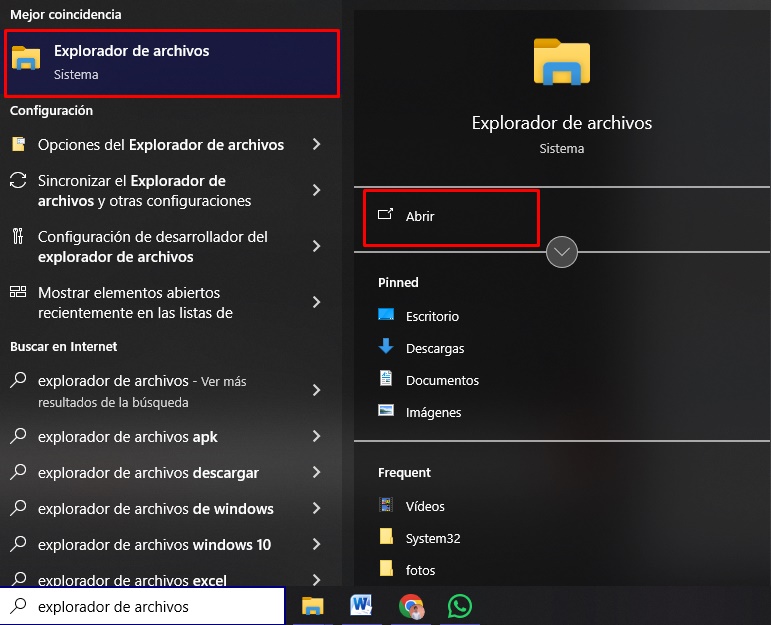Expand arrow for explorador de archivos windows 10
Screen dimensions: 771x625
click(x=317, y=544)
